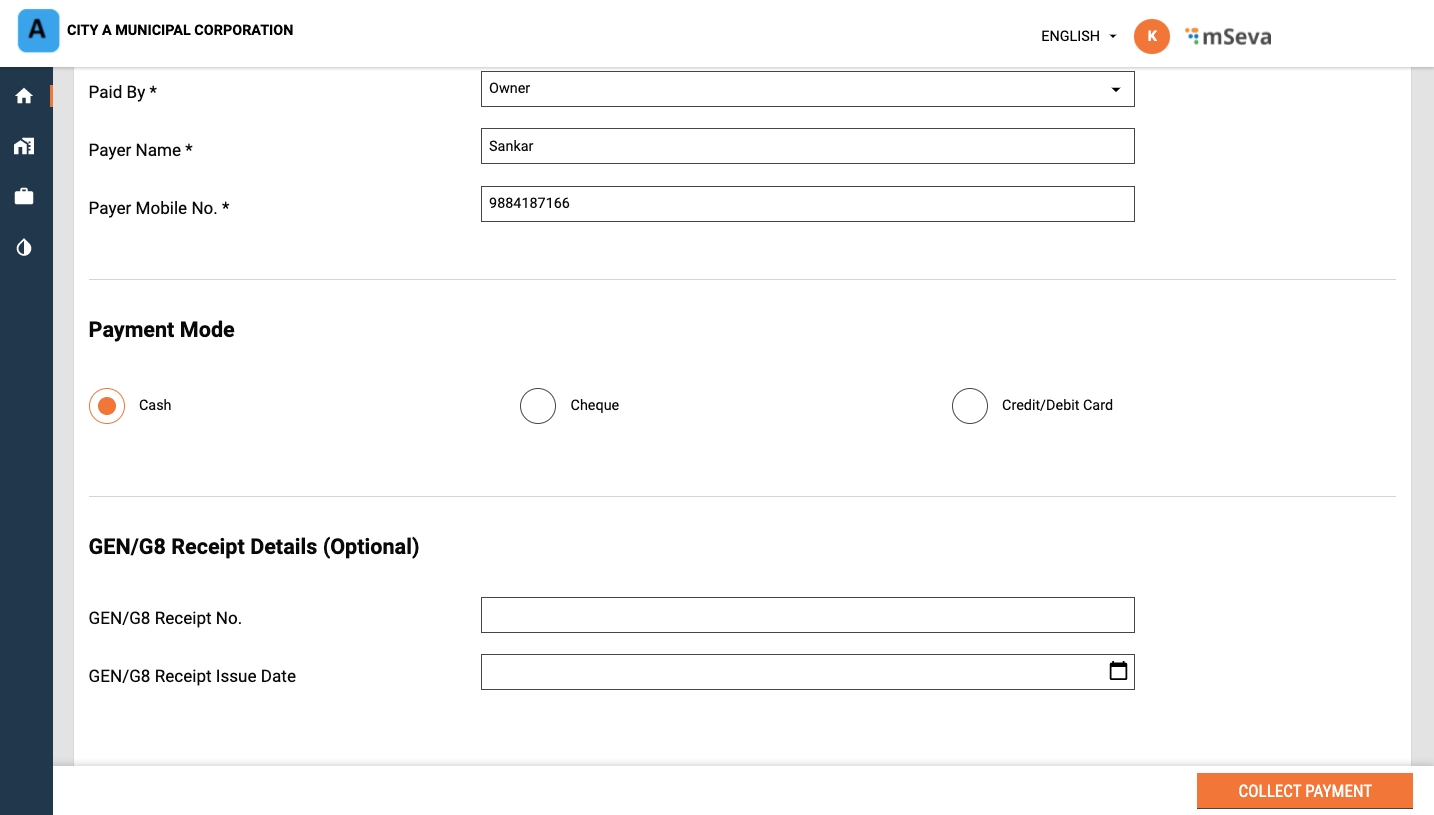The image size is (1434, 815).
Task: Click the water drop sidebar icon
Action: coord(24,247)
